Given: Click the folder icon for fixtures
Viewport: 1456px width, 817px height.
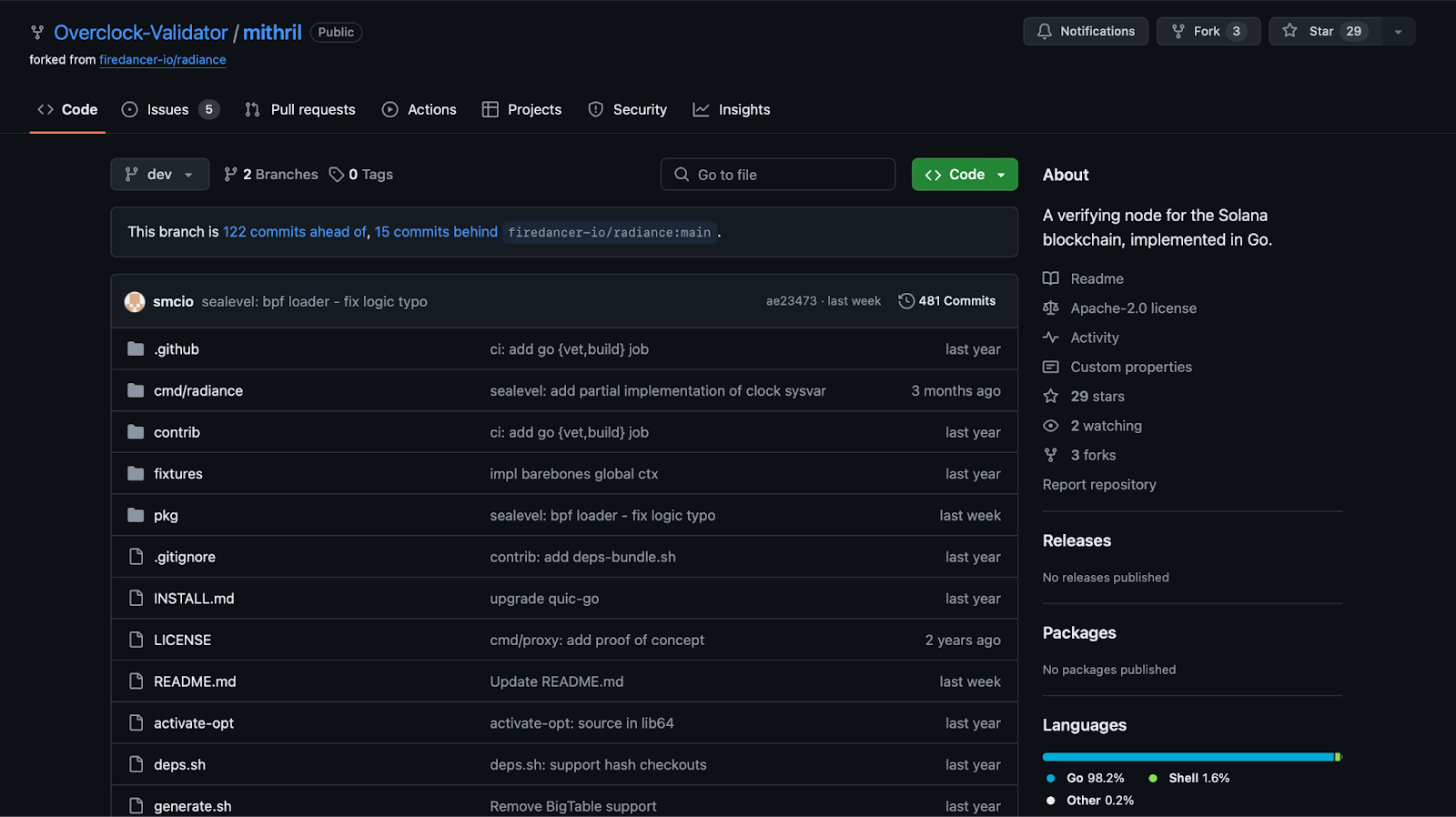Looking at the screenshot, I should [x=136, y=474].
